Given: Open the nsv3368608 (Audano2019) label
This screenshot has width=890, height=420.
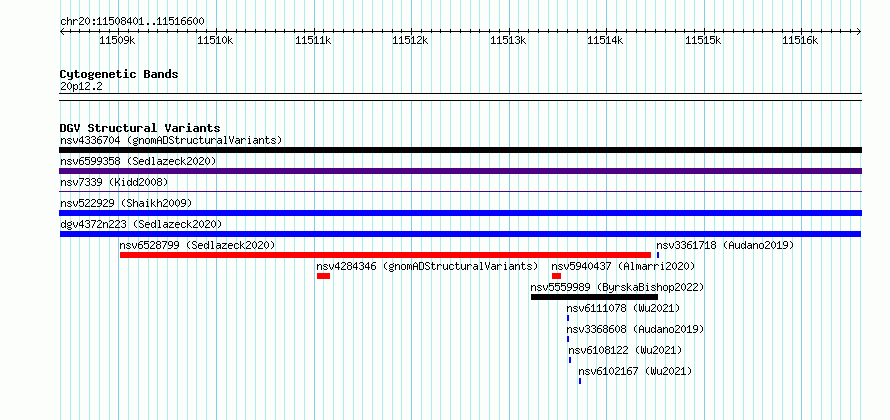Looking at the screenshot, I should pos(635,329).
